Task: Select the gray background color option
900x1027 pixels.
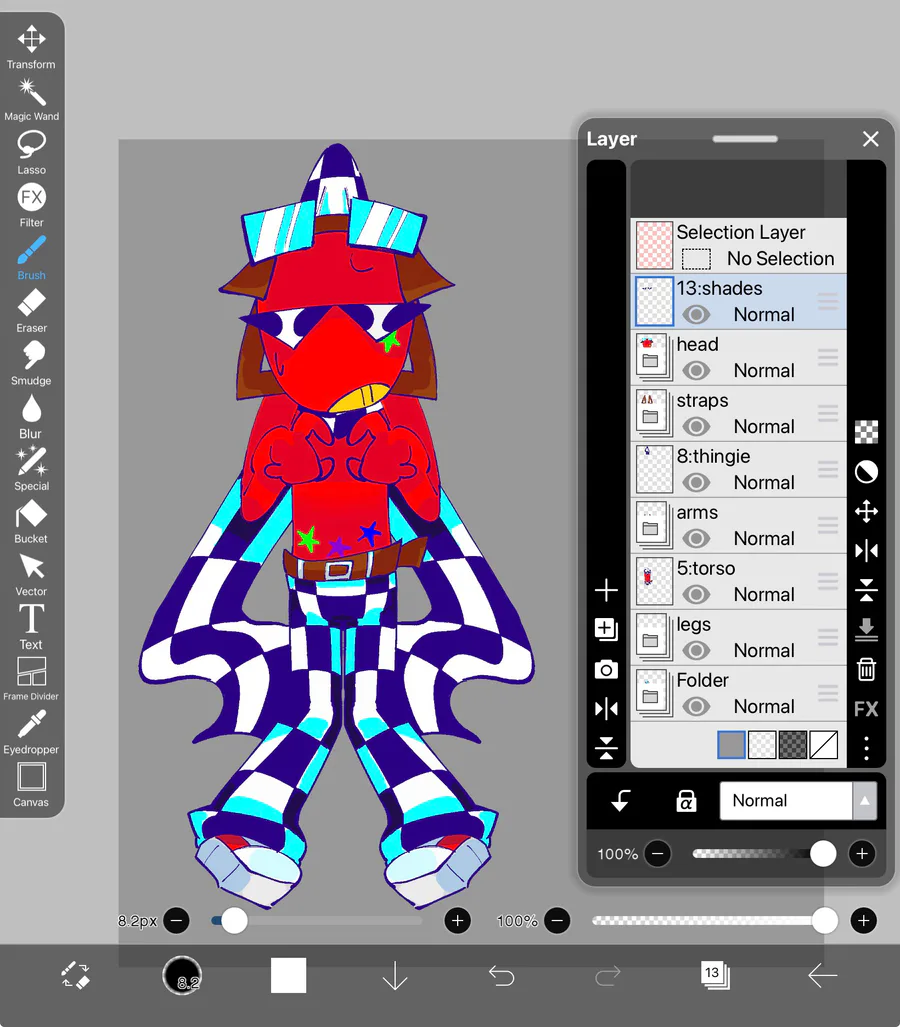Action: coord(731,745)
